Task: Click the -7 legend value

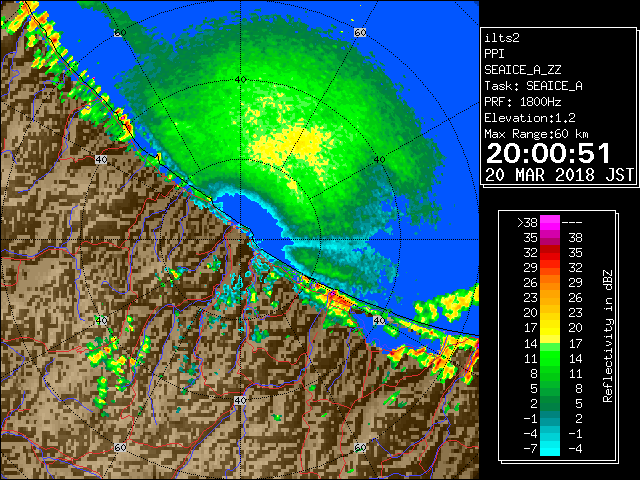Action: click(530, 449)
